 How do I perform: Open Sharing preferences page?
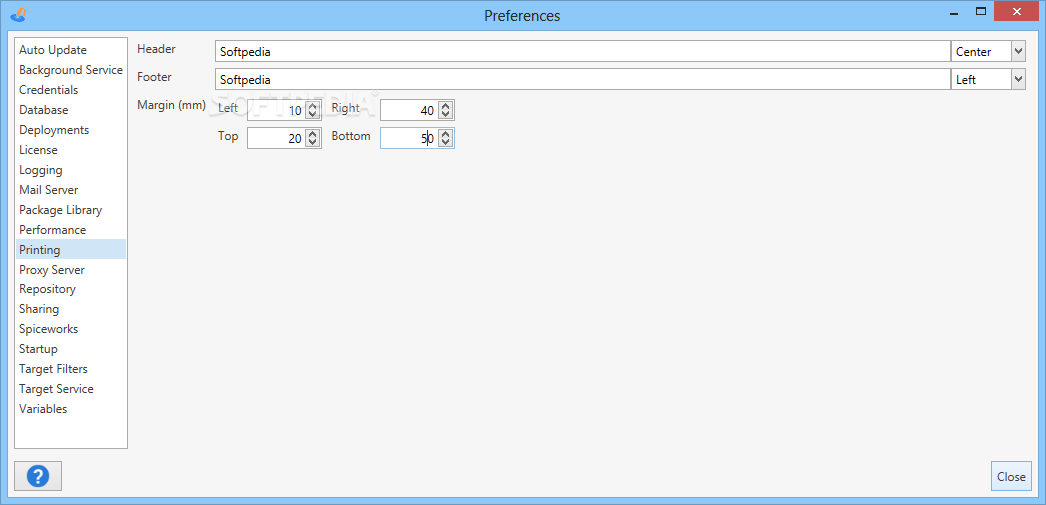[71, 309]
